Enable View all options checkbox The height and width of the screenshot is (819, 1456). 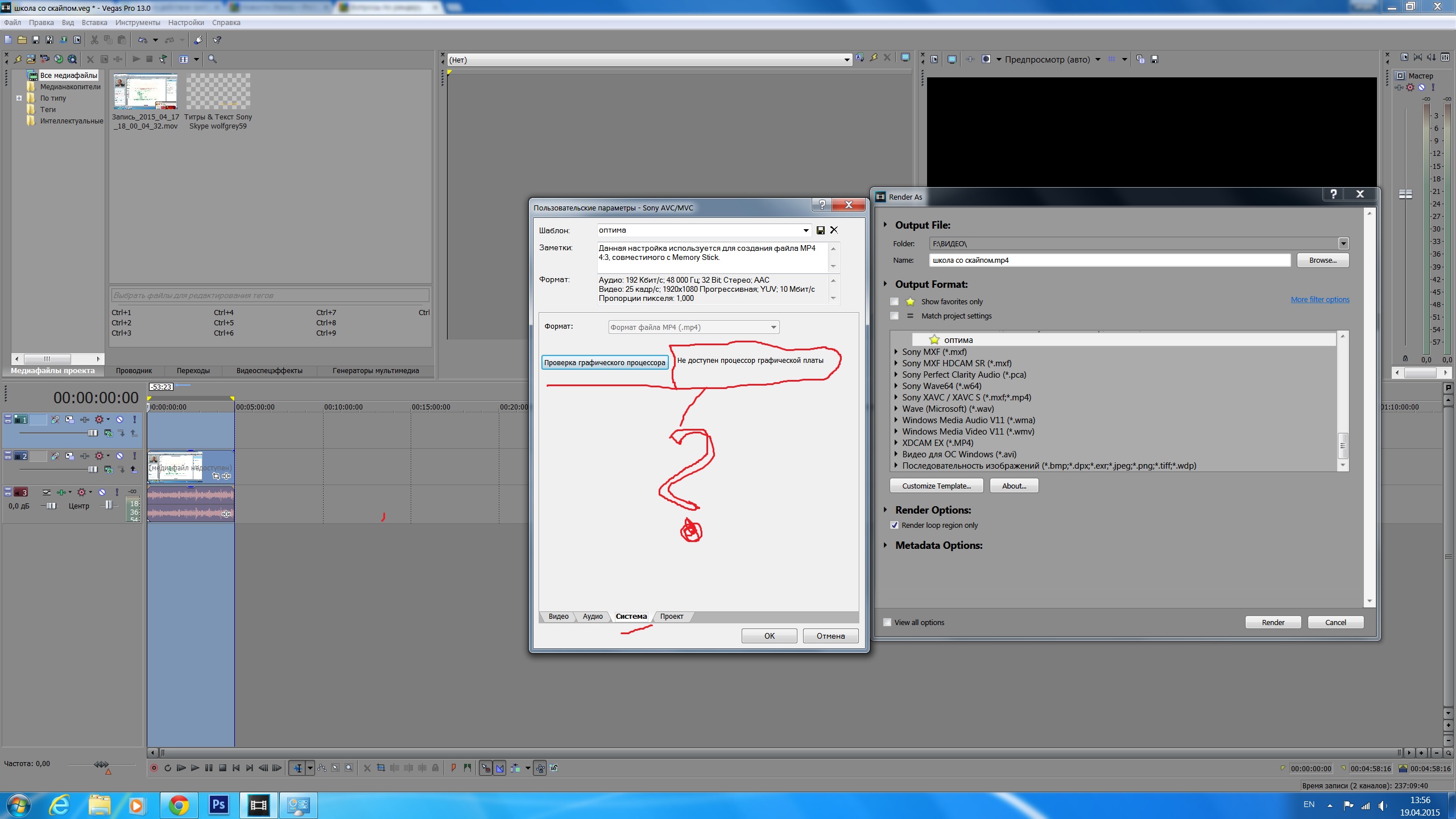coord(887,623)
